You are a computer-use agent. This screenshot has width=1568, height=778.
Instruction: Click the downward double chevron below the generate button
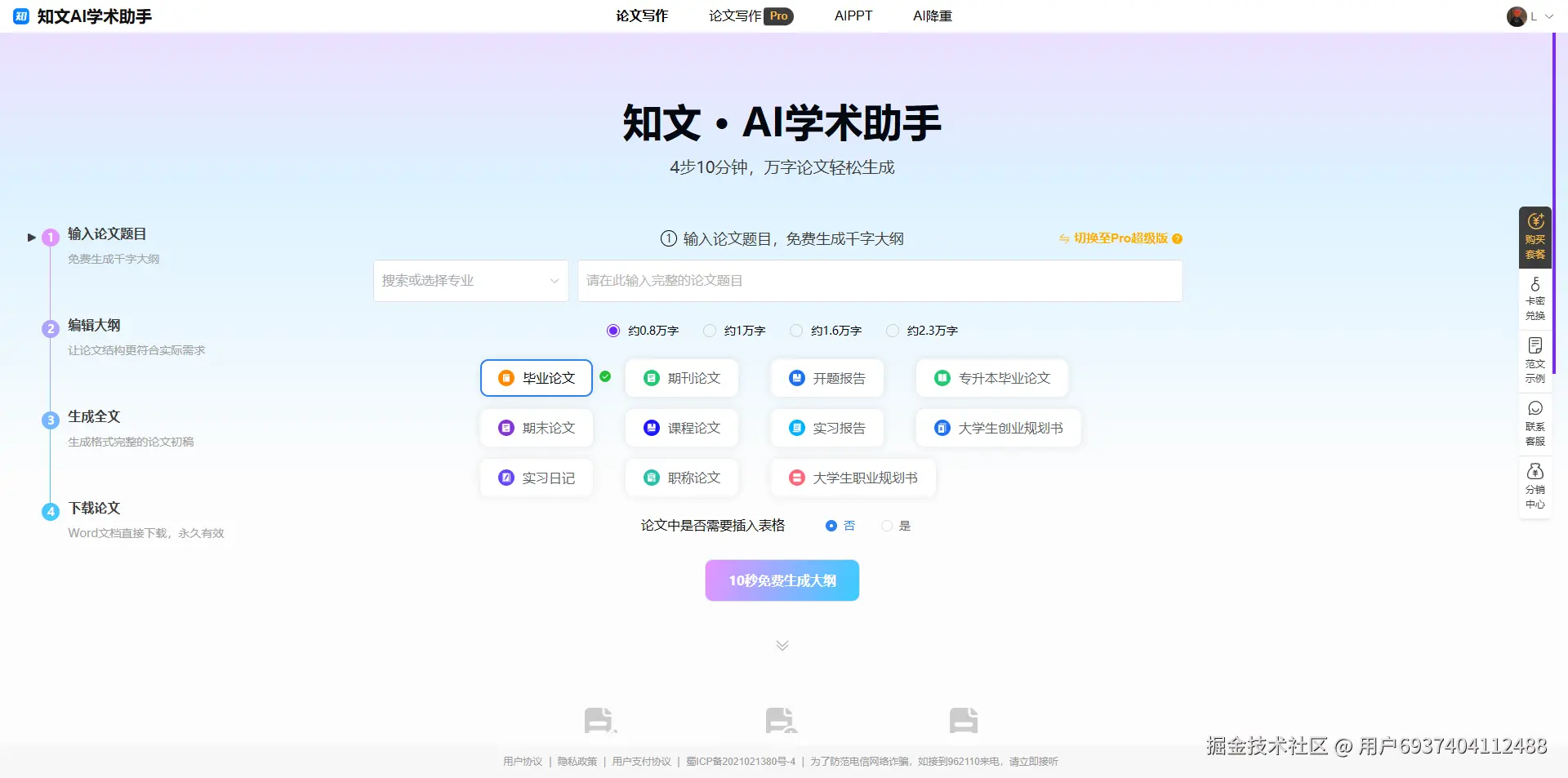click(x=782, y=644)
